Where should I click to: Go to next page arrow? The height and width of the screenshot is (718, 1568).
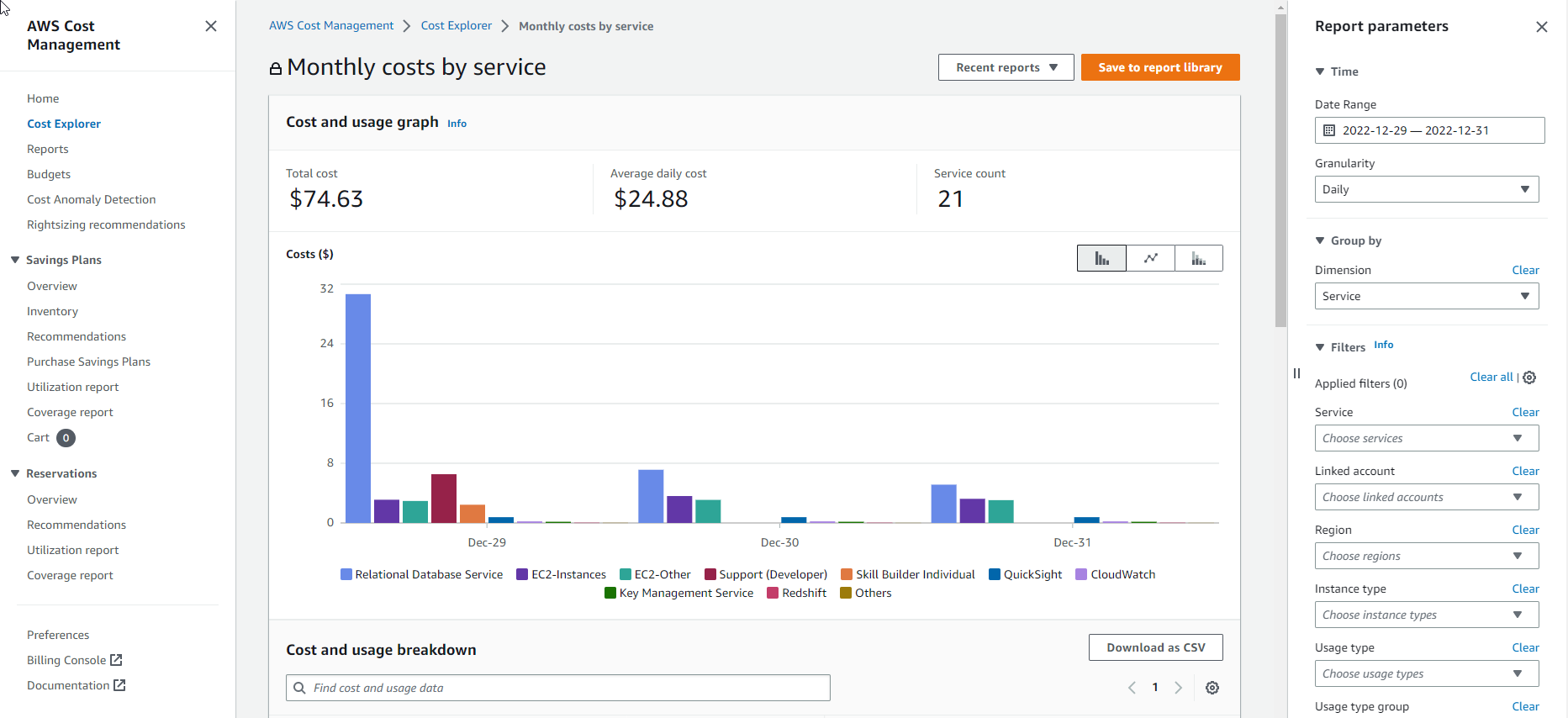(x=1179, y=688)
